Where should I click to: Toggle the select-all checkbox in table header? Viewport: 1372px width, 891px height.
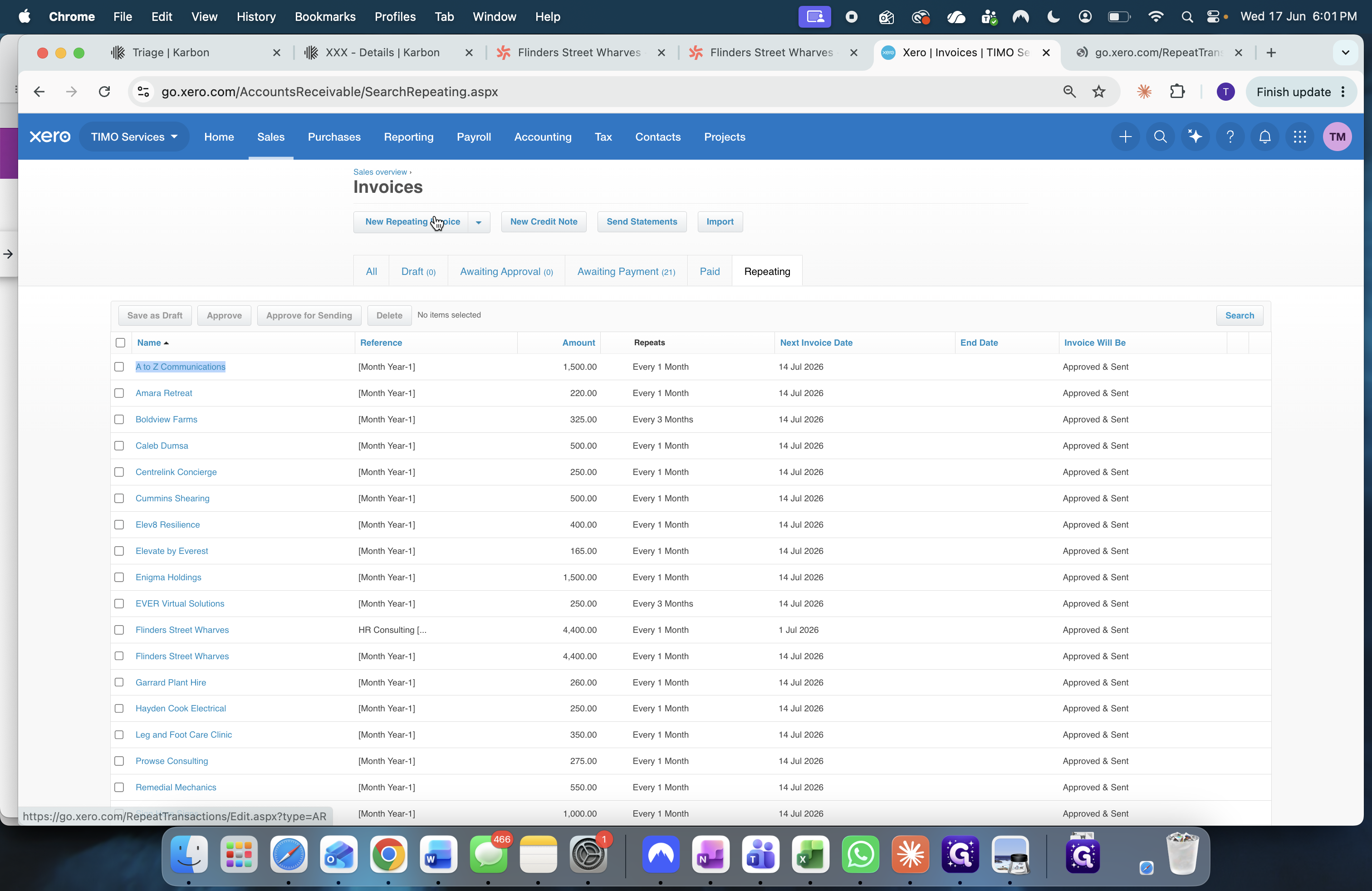[120, 343]
